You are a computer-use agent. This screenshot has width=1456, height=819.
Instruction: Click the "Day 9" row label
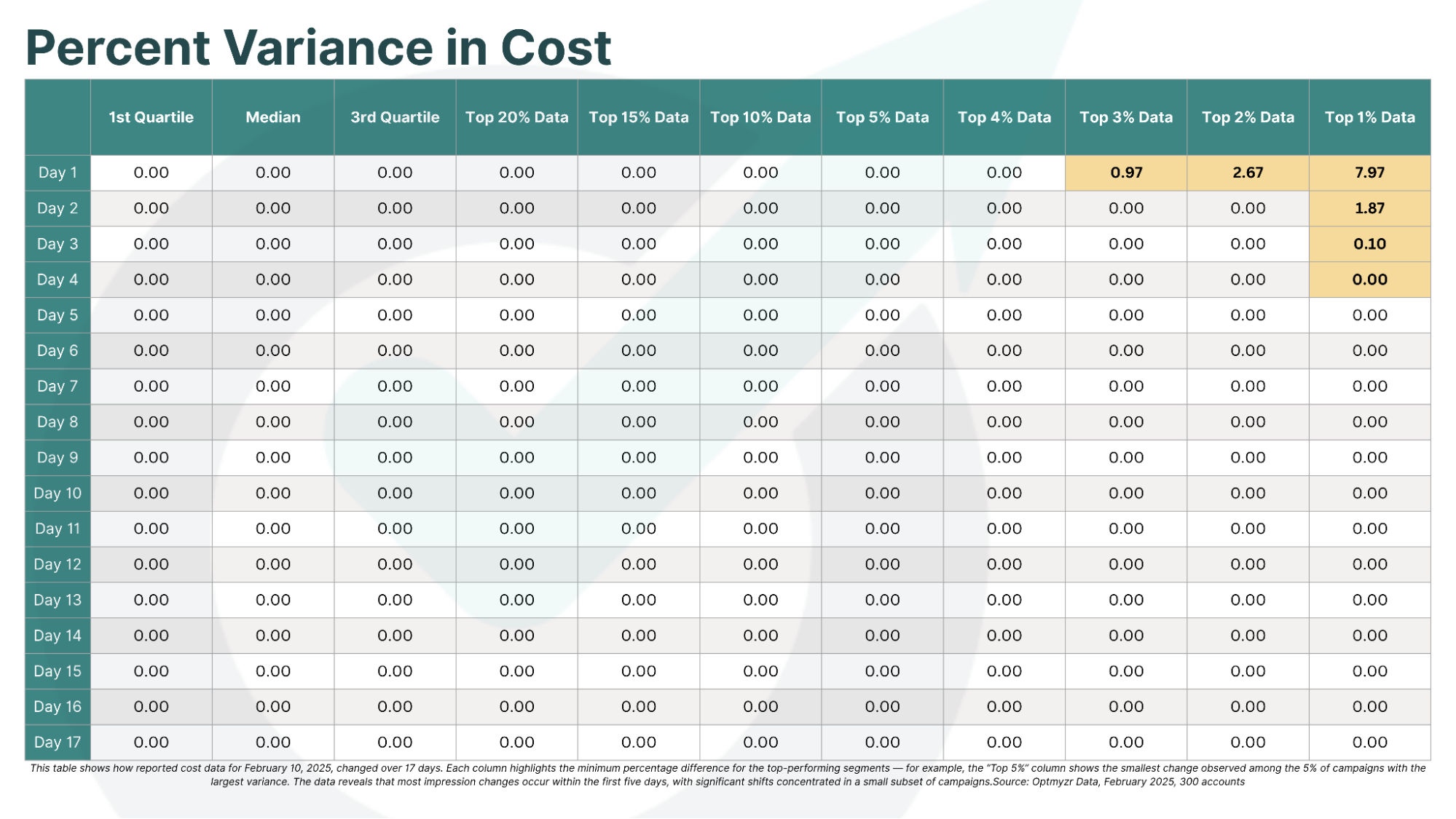58,458
